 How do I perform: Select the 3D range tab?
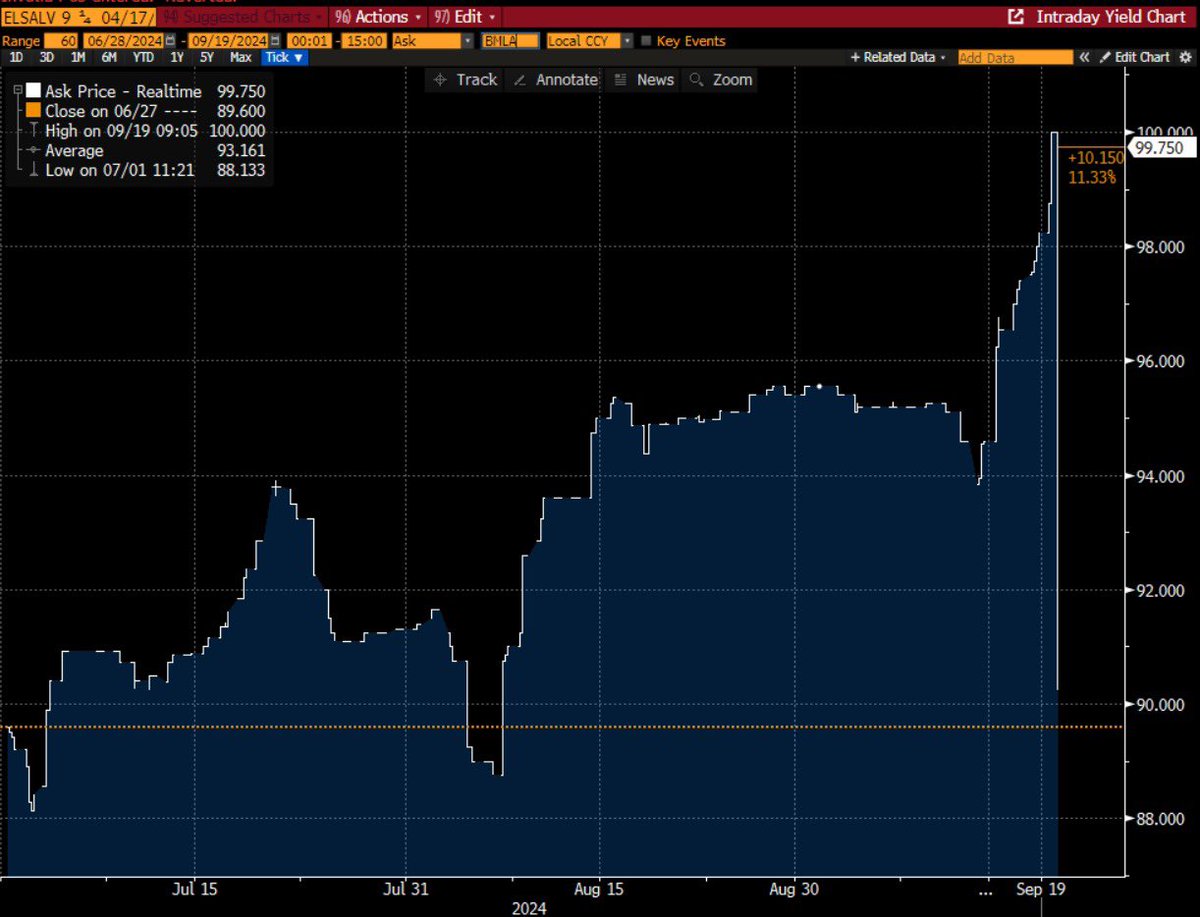point(46,58)
